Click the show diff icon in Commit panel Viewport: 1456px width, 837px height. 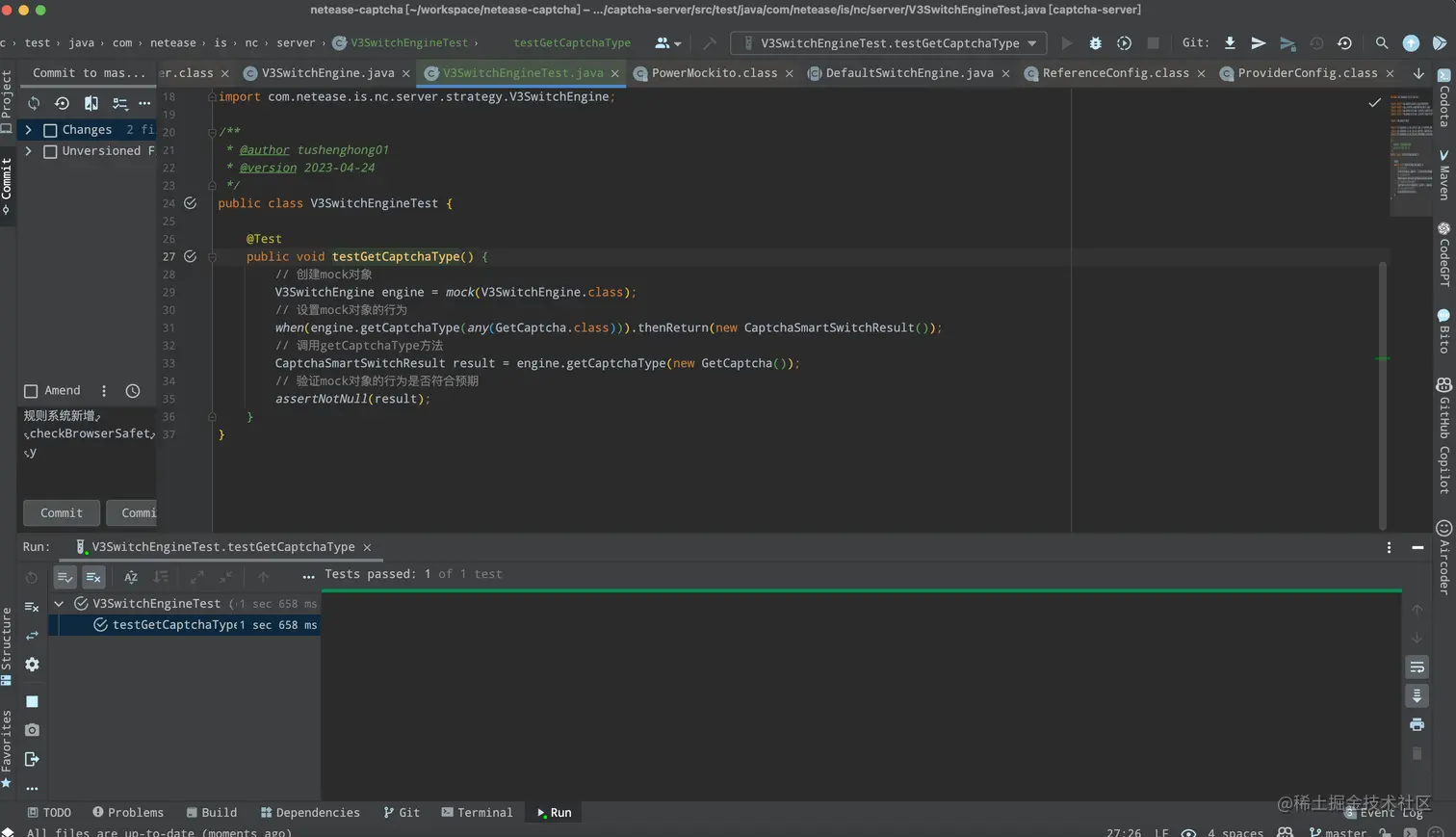pos(91,103)
